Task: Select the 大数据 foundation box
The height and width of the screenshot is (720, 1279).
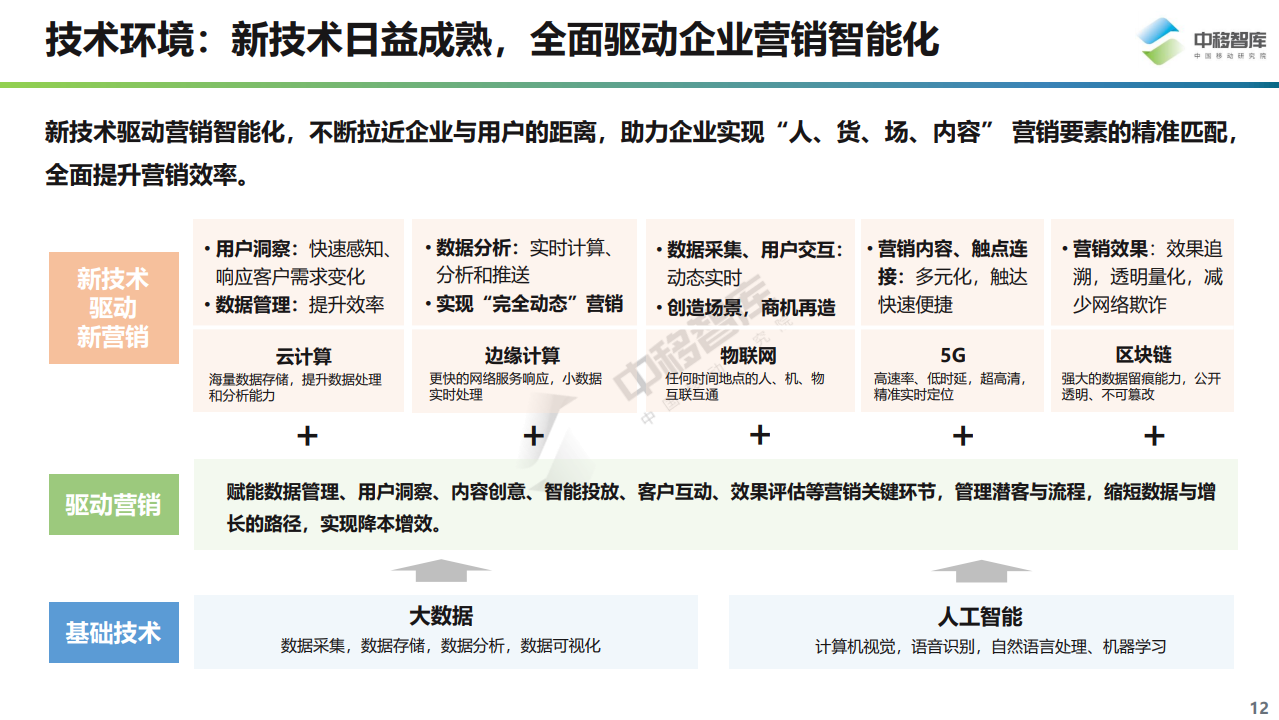Action: 445,631
